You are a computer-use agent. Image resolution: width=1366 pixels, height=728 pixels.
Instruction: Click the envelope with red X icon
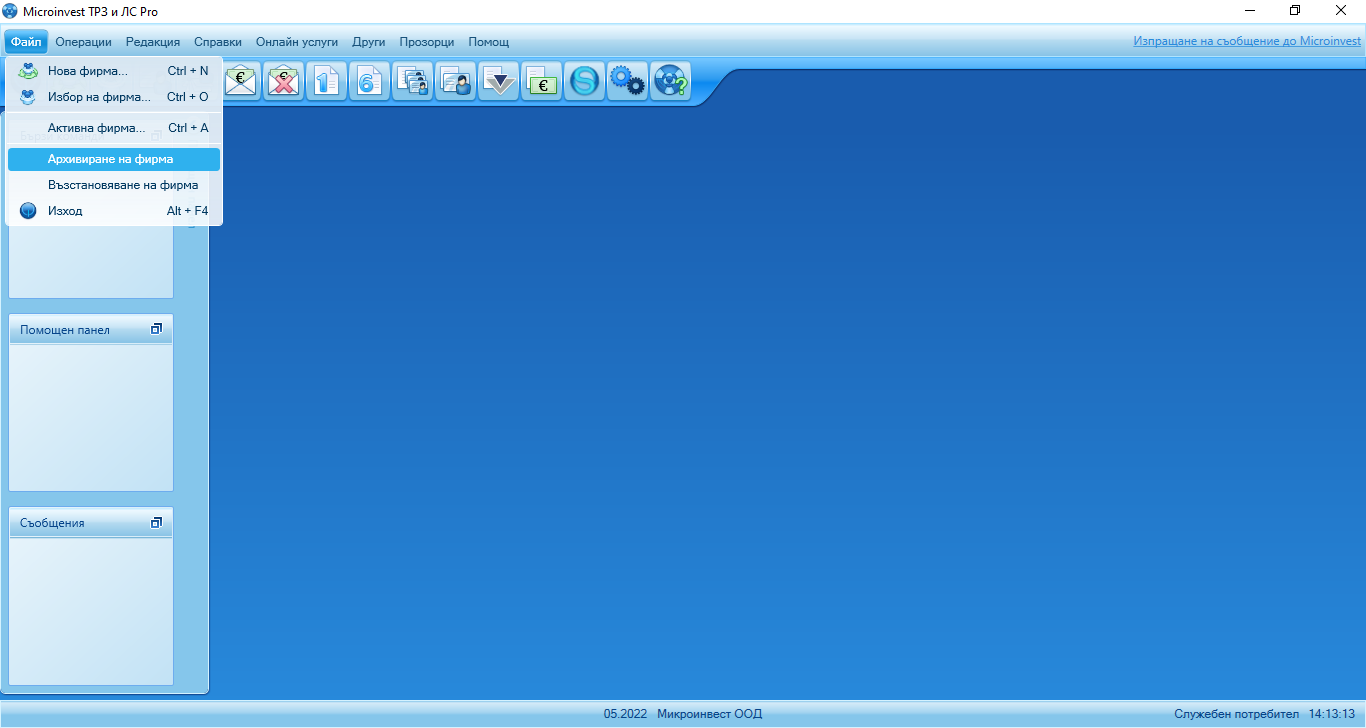pyautogui.click(x=284, y=81)
